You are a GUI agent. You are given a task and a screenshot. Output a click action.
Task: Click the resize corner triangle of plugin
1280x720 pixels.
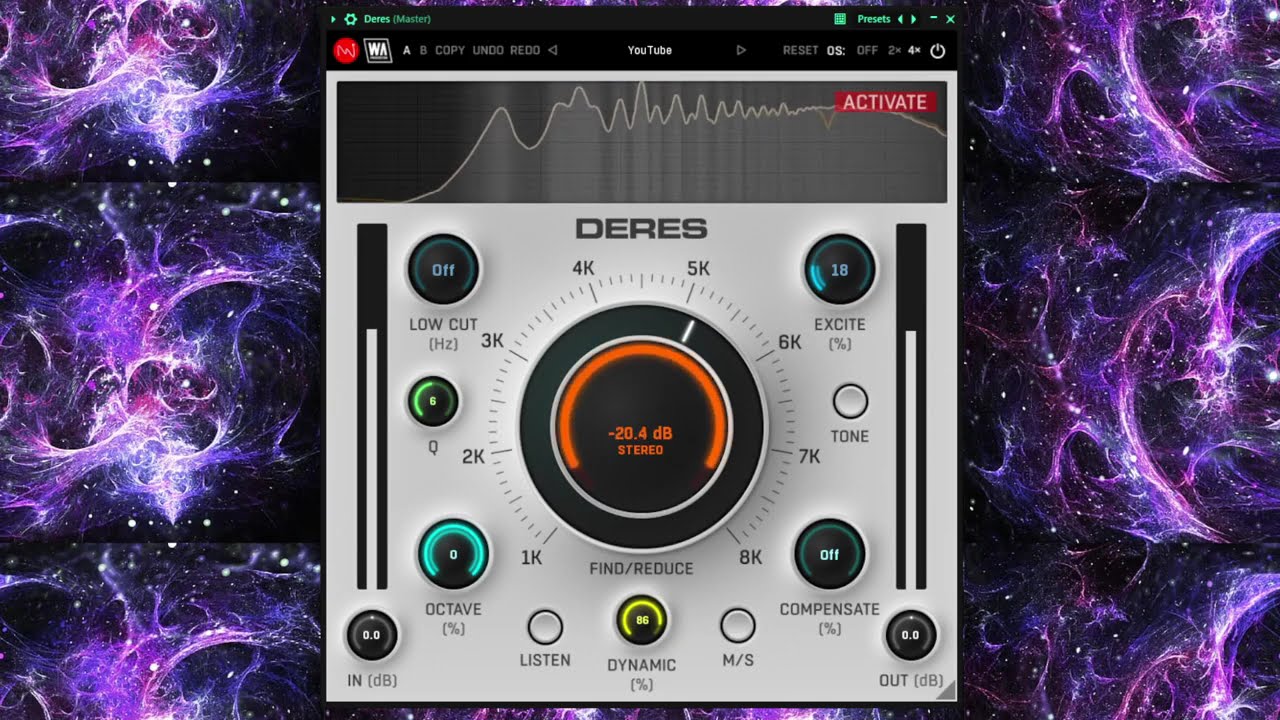[x=945, y=688]
